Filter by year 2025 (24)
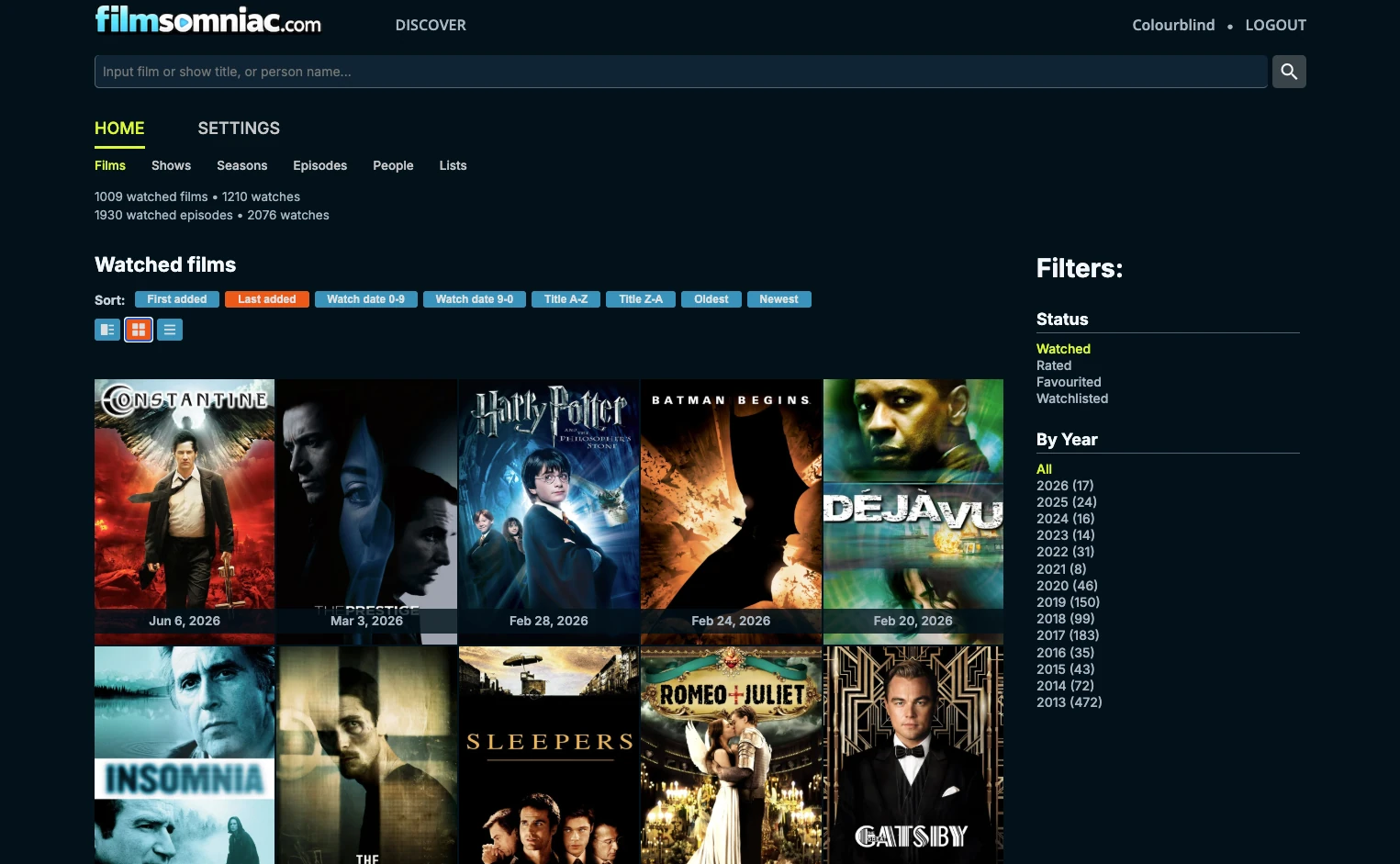Image resolution: width=1400 pixels, height=864 pixels. tap(1067, 502)
